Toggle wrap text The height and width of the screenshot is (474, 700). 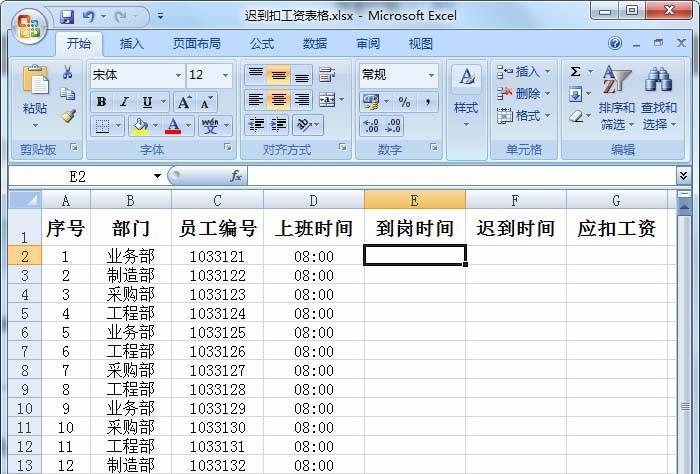(327, 75)
